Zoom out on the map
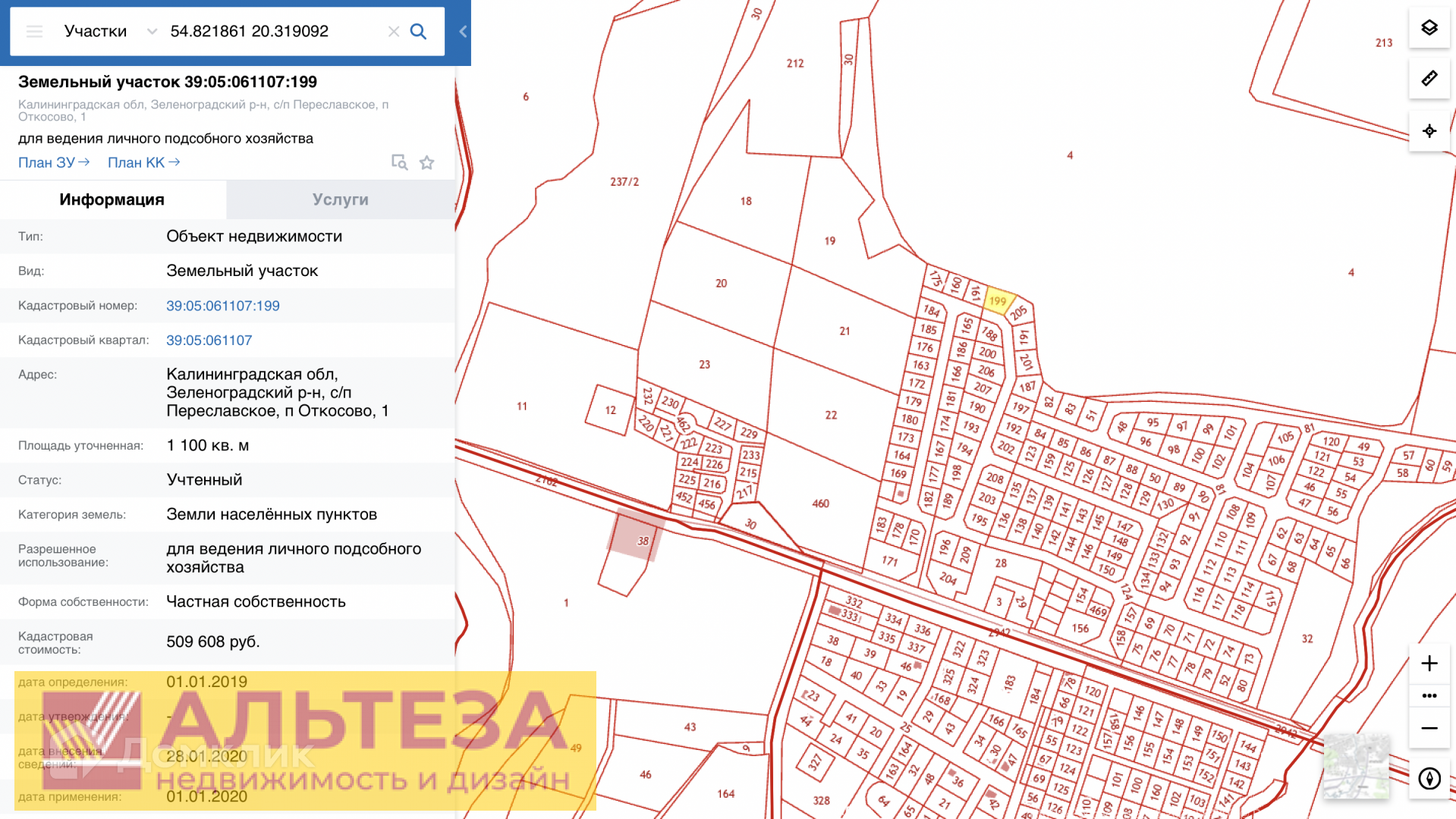 [1429, 728]
